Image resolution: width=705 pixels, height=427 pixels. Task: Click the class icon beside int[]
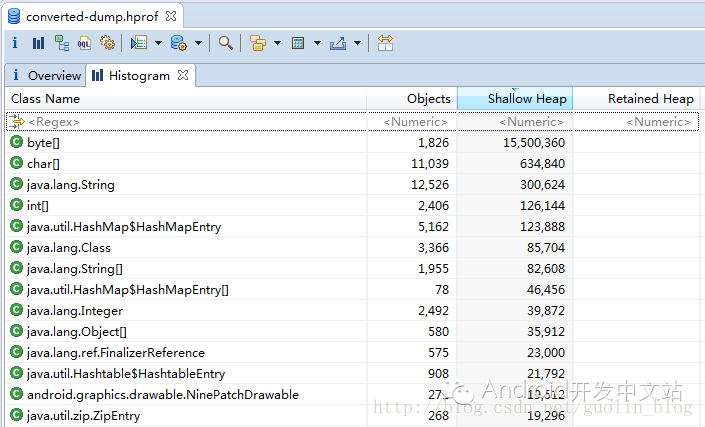click(17, 205)
